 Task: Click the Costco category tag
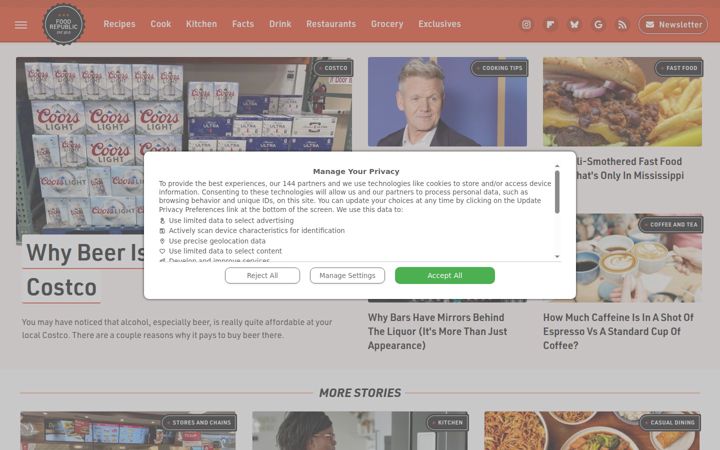point(333,68)
